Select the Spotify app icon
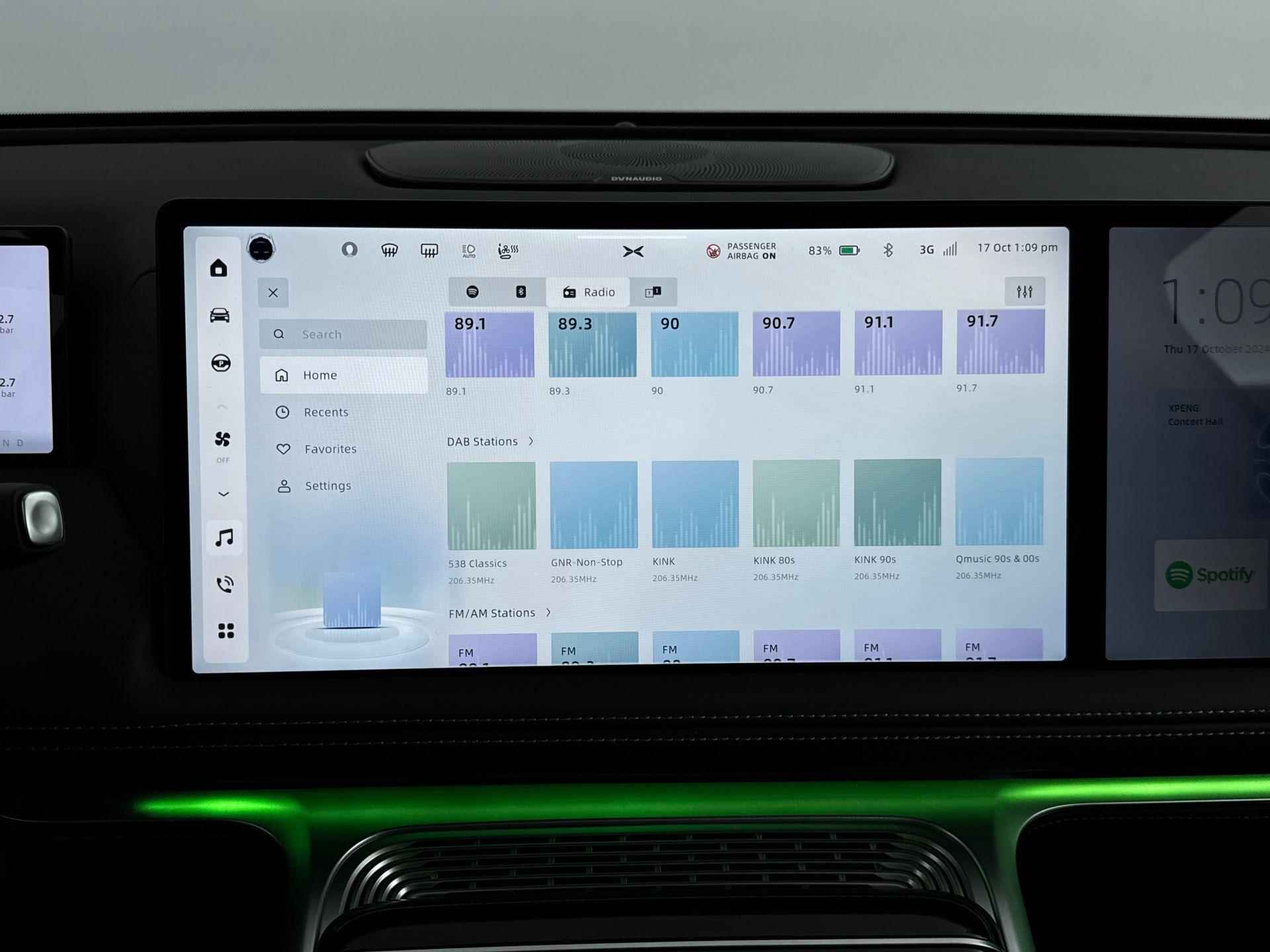1270x952 pixels. (471, 291)
